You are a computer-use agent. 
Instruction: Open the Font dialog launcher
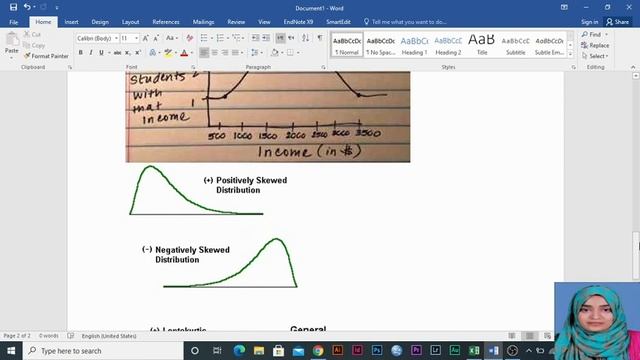(193, 67)
